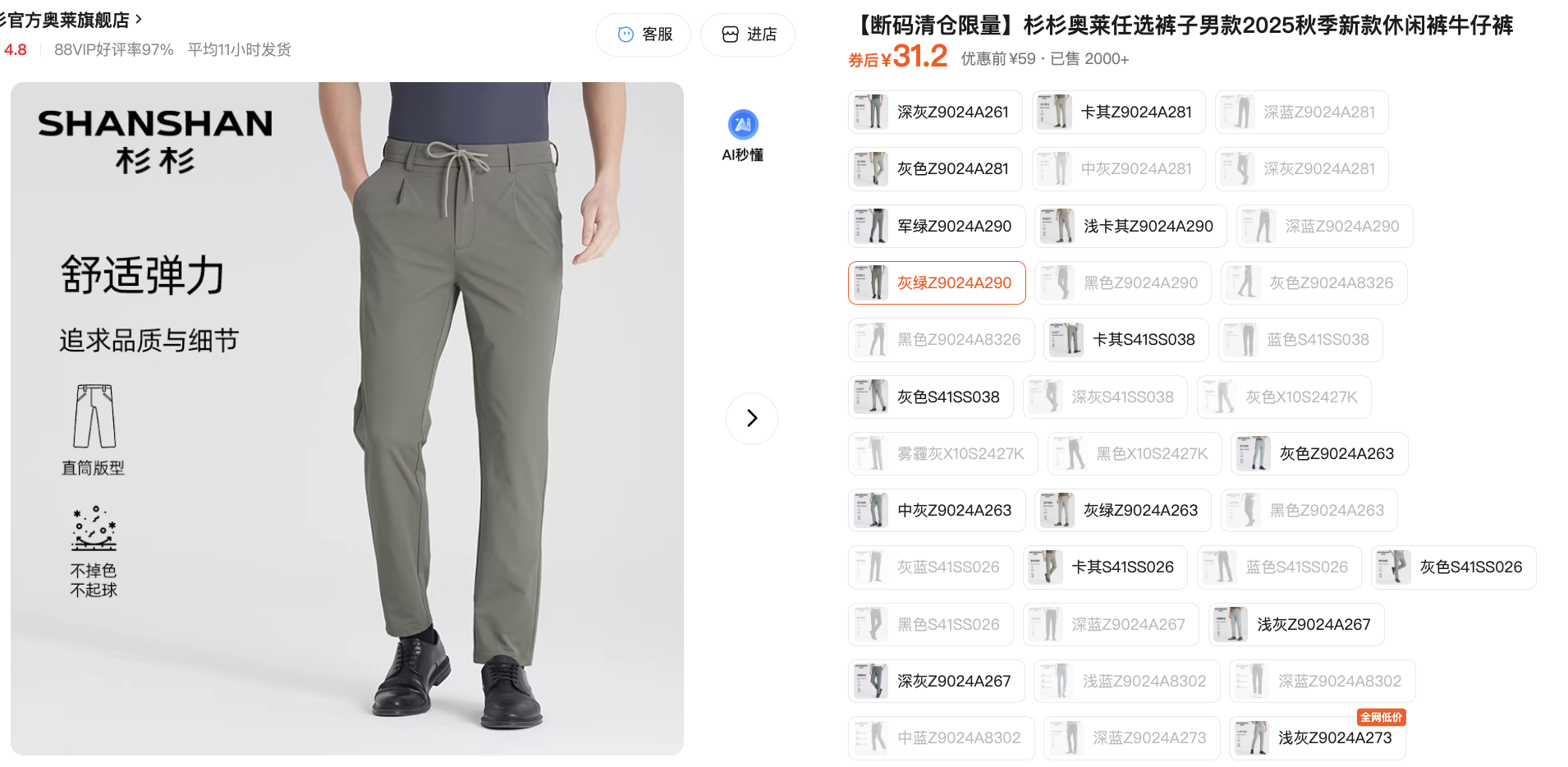Click thumbnail icon of 浅灰Z9024A267 option
1568x767 pixels.
pyautogui.click(x=1231, y=624)
